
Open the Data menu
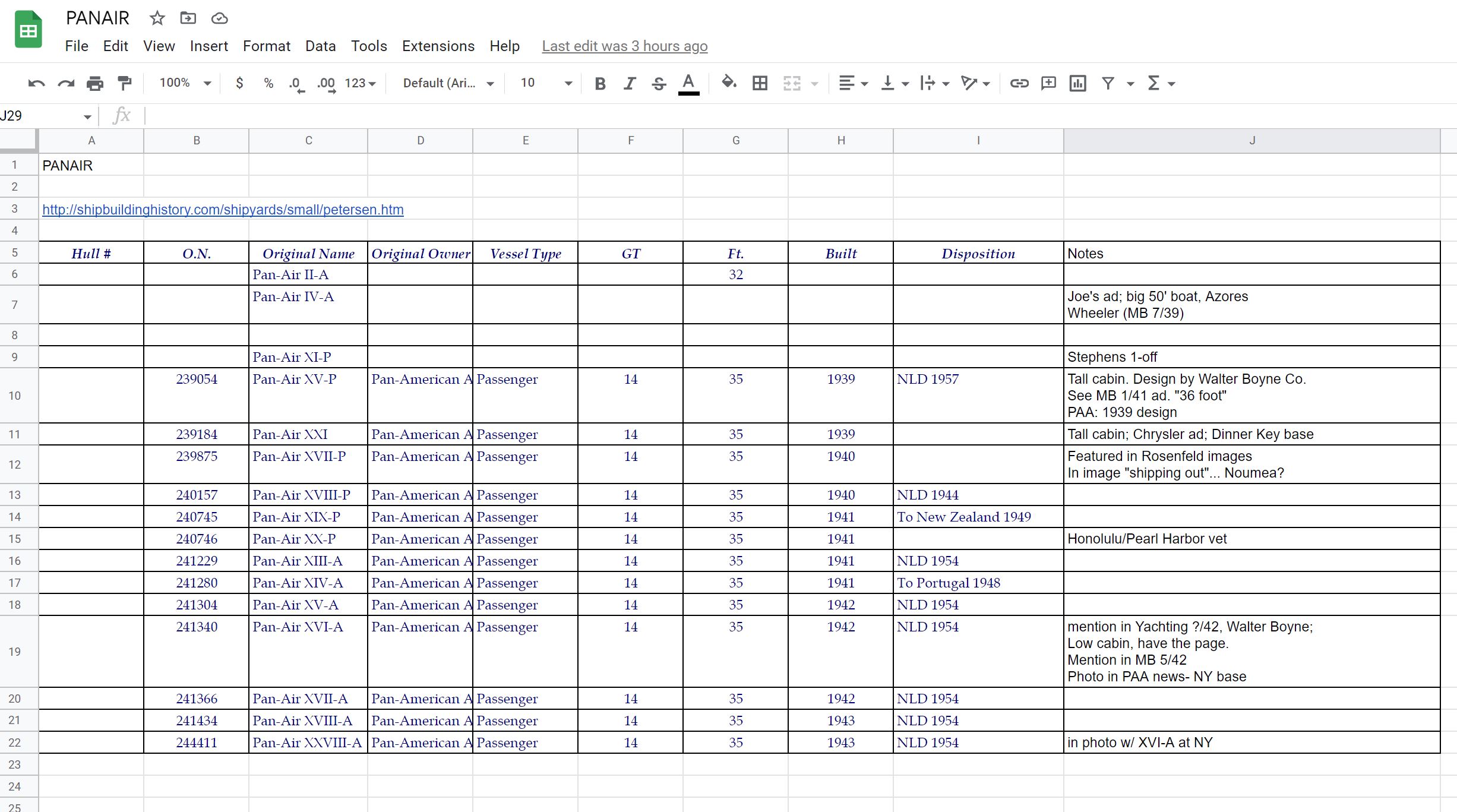(320, 46)
